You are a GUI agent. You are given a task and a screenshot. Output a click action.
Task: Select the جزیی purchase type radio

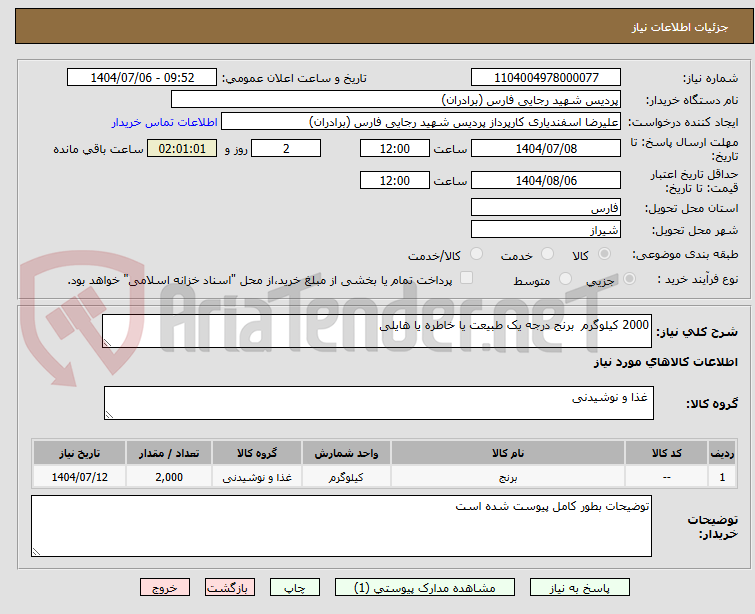pyautogui.click(x=629, y=279)
